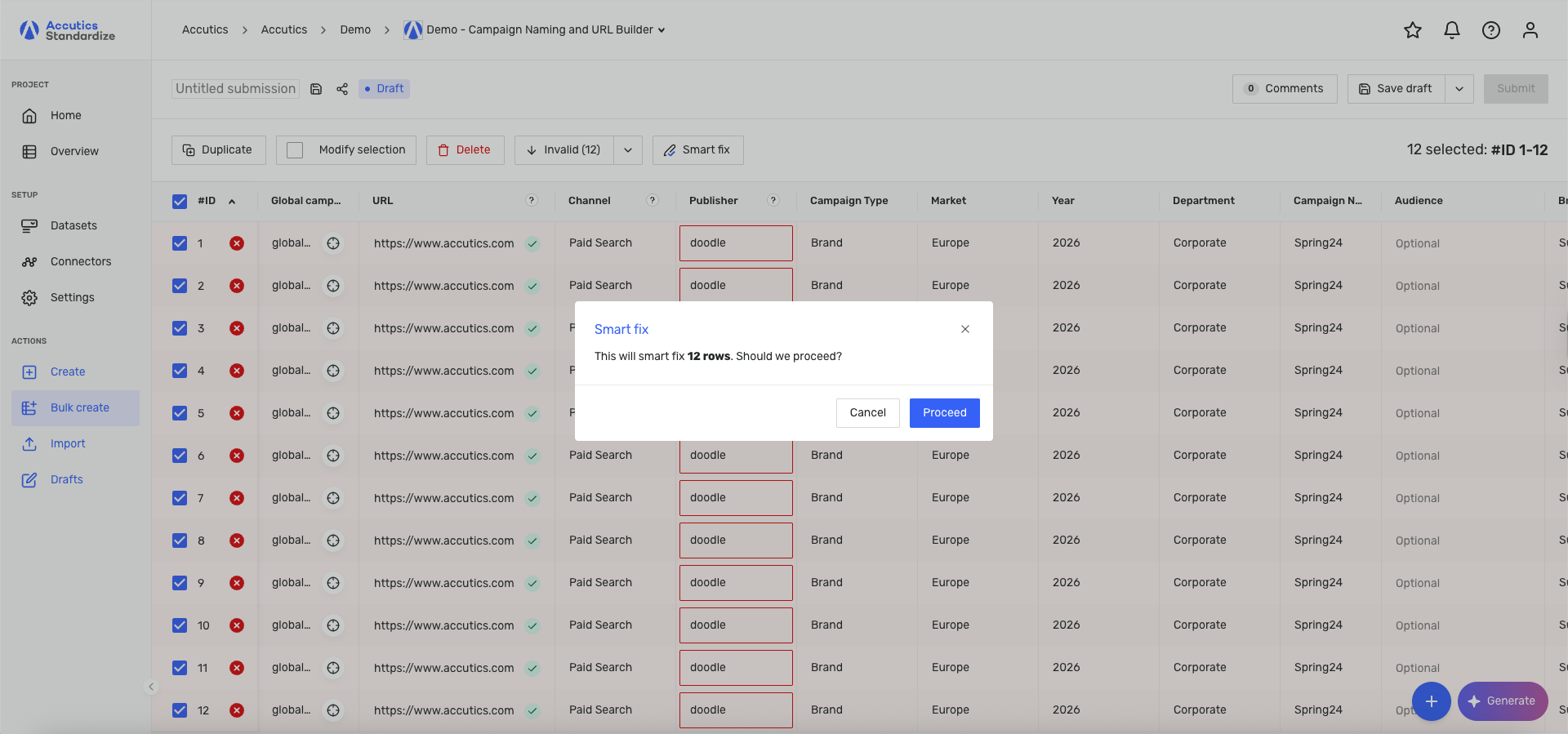Click the share icon beside Untitled submission
The height and width of the screenshot is (734, 1568).
(342, 89)
